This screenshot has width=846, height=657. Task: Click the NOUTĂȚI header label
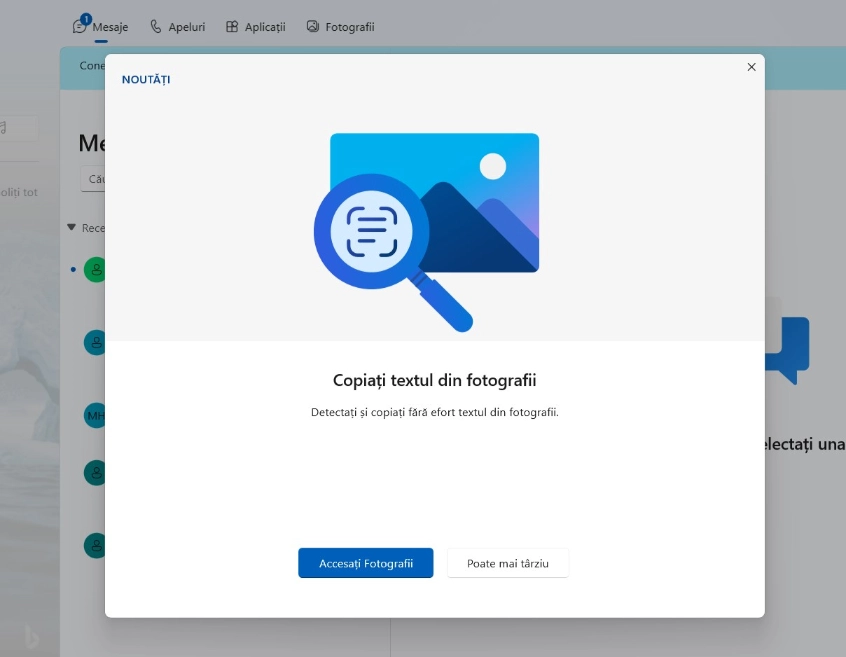click(146, 80)
